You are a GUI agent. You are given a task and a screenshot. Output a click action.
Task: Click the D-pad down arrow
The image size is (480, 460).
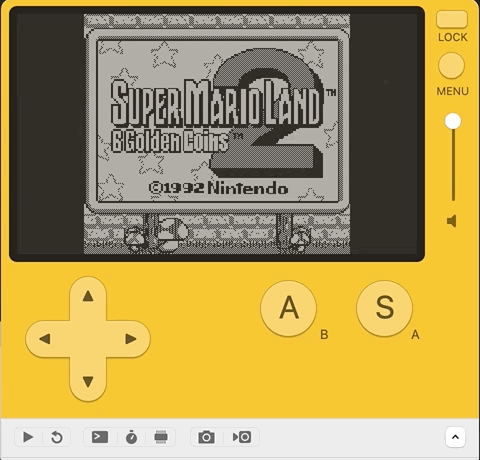[88, 382]
